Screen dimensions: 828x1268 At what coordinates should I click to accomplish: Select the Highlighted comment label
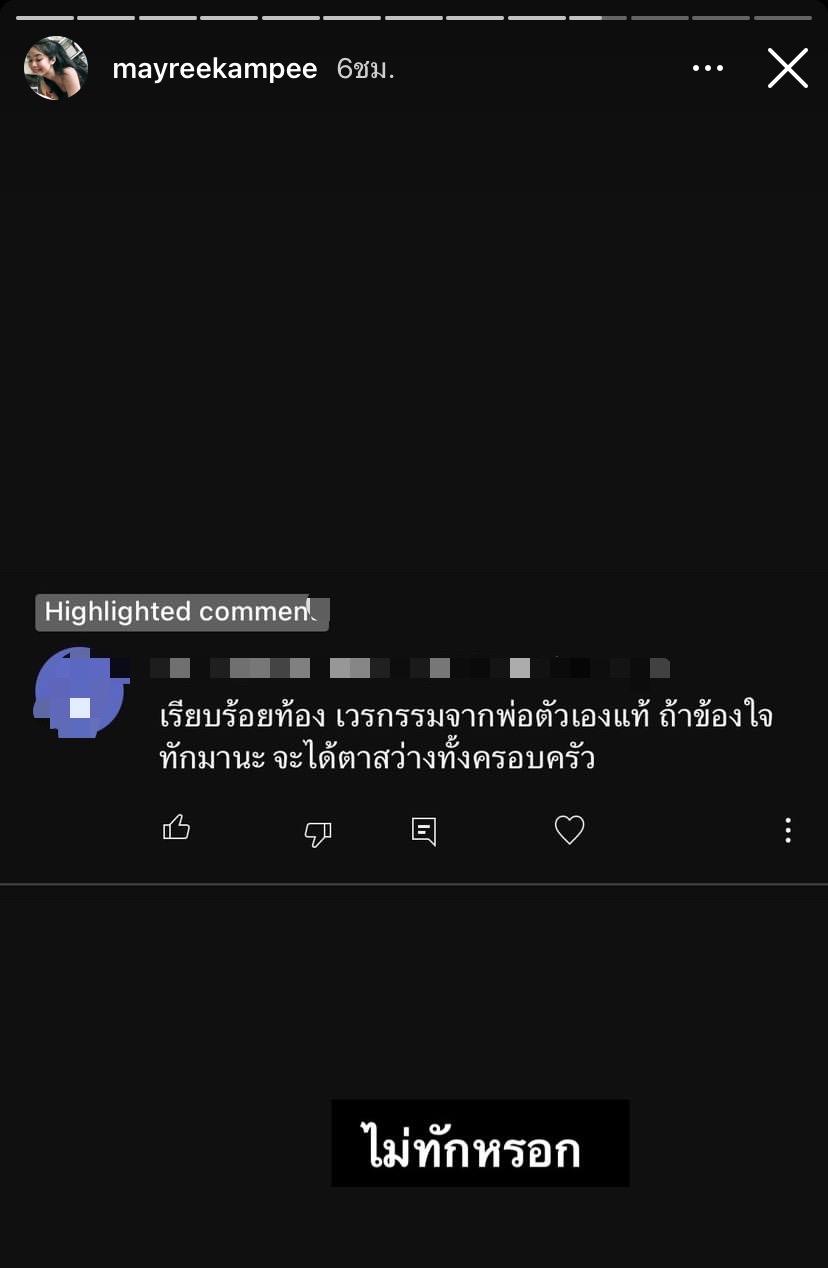pos(182,612)
